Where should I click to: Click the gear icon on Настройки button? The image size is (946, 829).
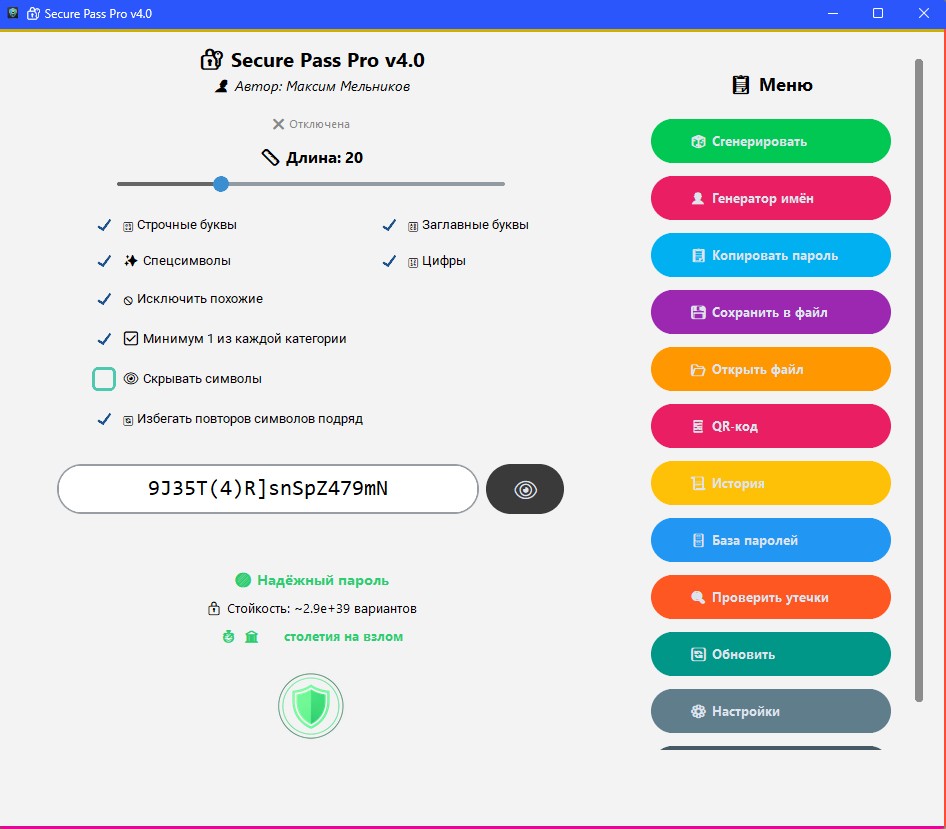pyautogui.click(x=698, y=711)
